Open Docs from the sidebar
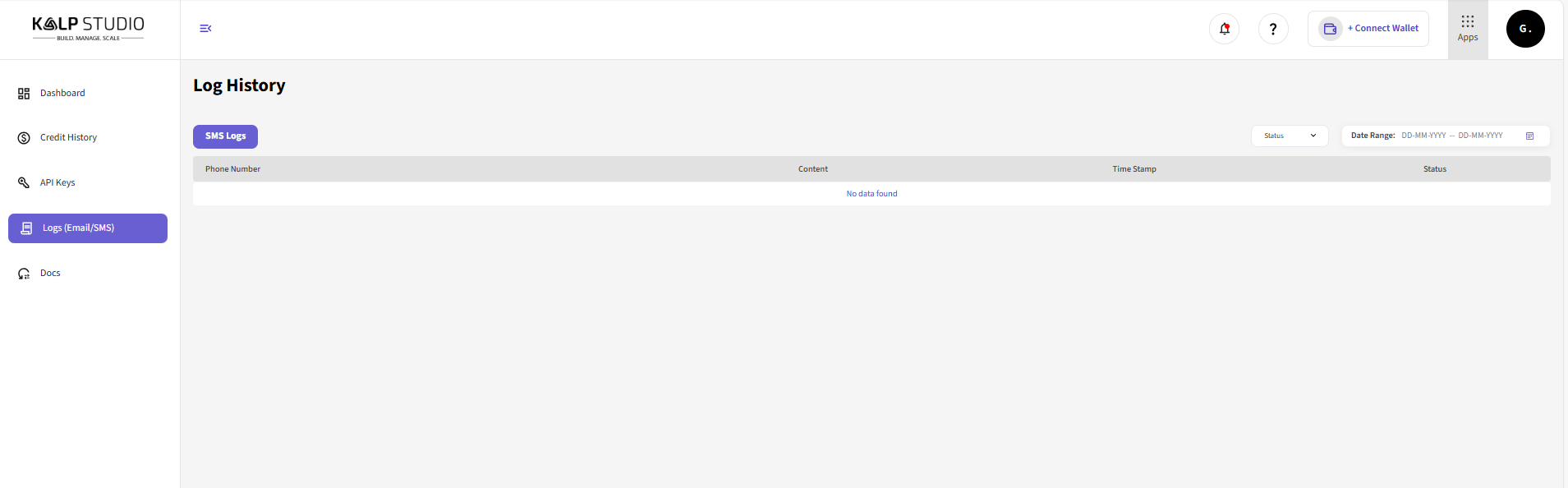 point(50,274)
